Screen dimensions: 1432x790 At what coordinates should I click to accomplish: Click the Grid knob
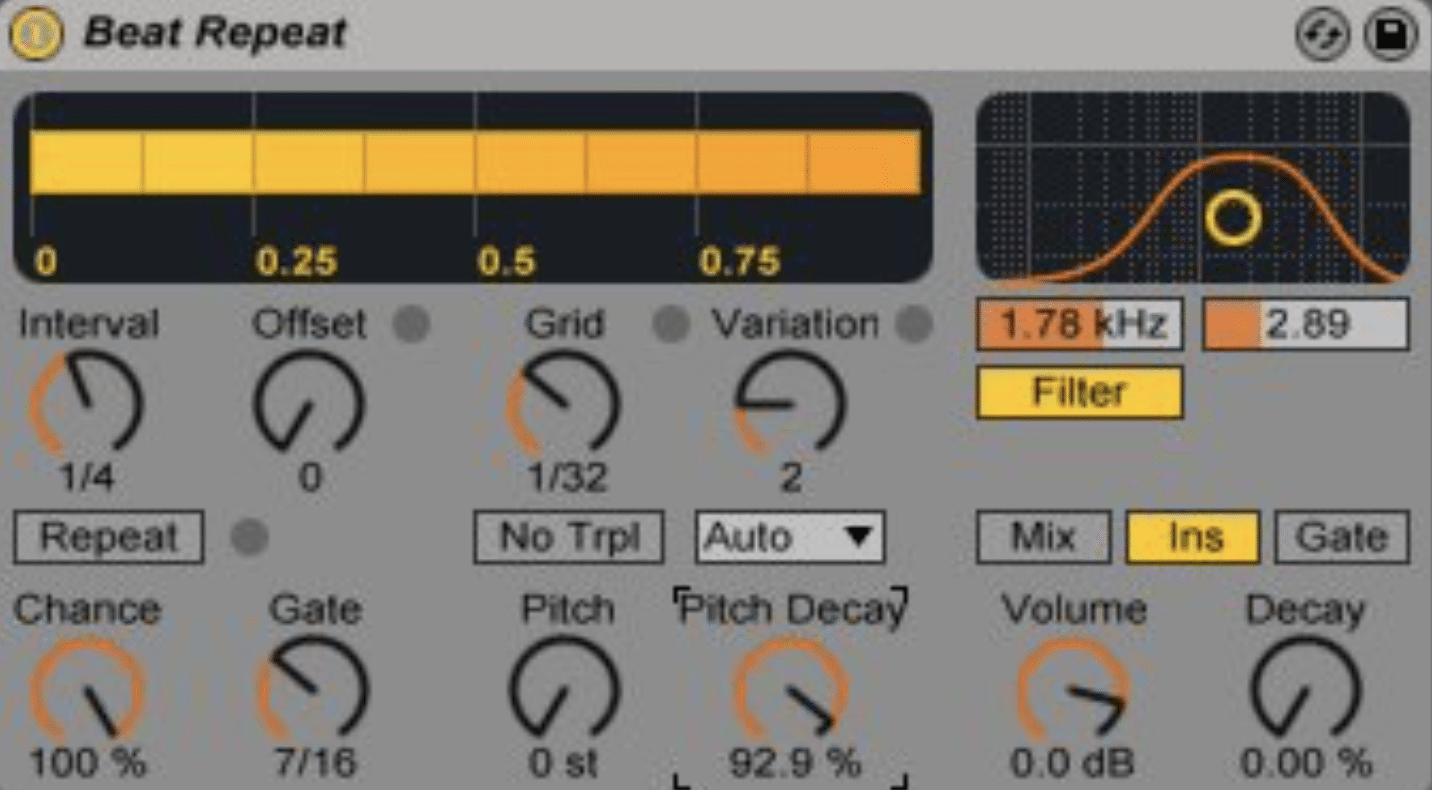pyautogui.click(x=564, y=403)
